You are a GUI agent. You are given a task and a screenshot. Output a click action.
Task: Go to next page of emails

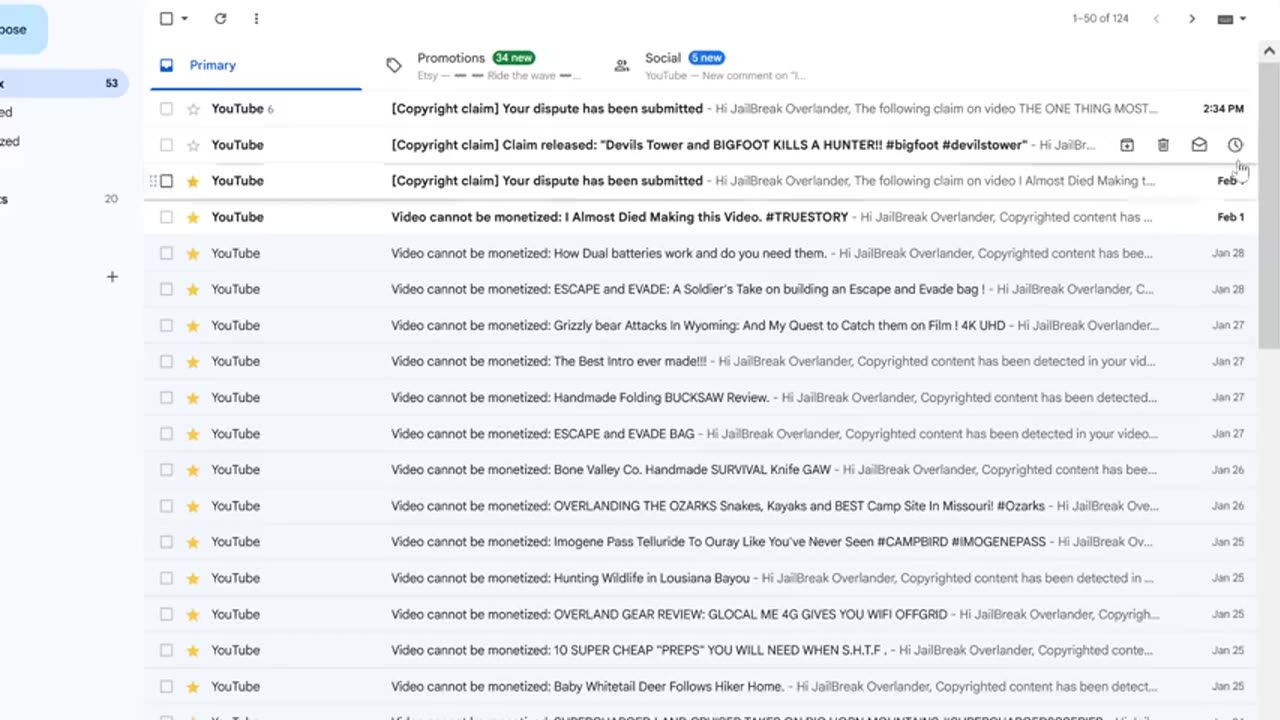1191,18
